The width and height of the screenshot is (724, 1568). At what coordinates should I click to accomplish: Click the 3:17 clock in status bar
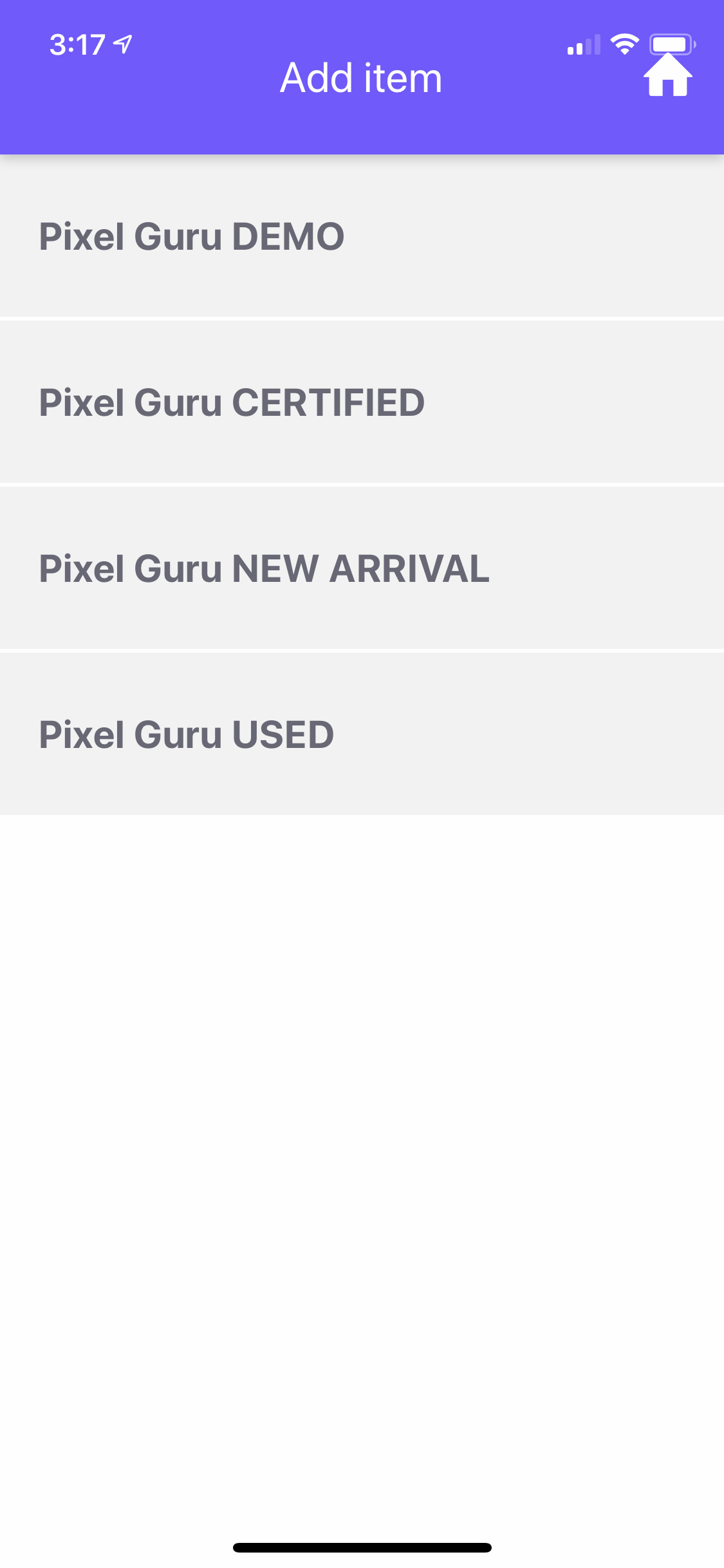pos(77,44)
